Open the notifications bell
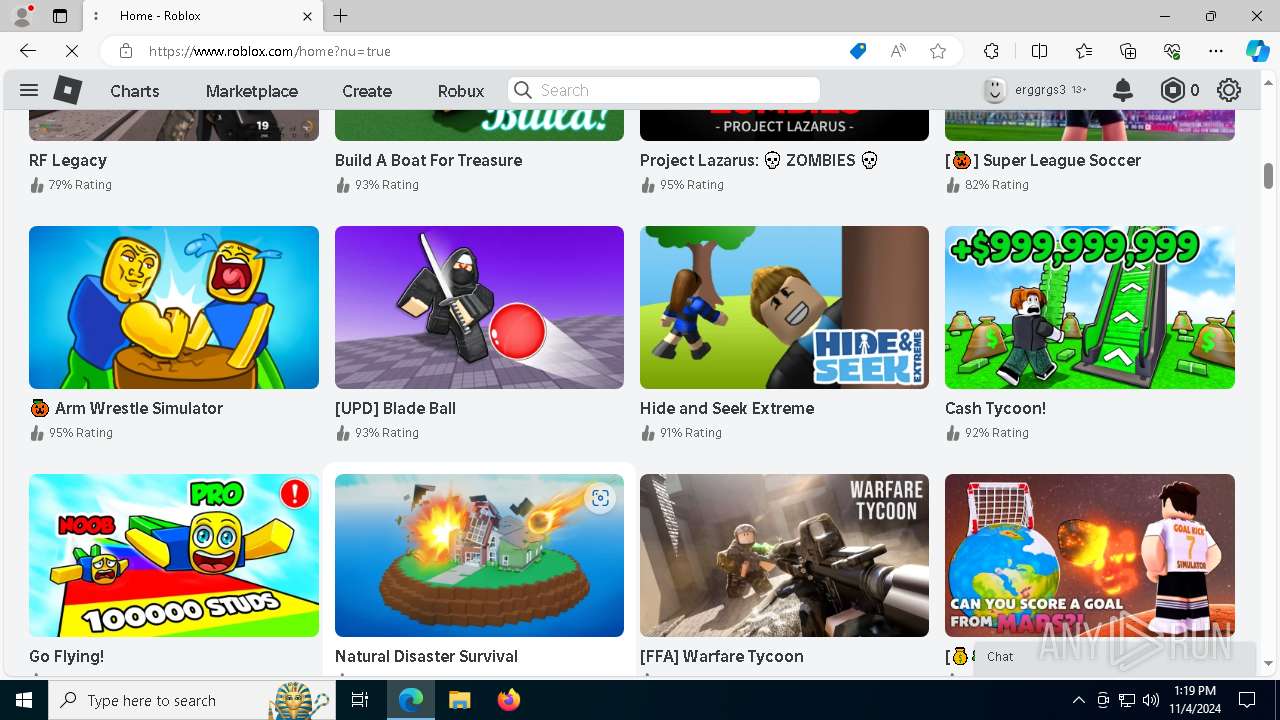Viewport: 1280px width, 720px height. click(1123, 91)
